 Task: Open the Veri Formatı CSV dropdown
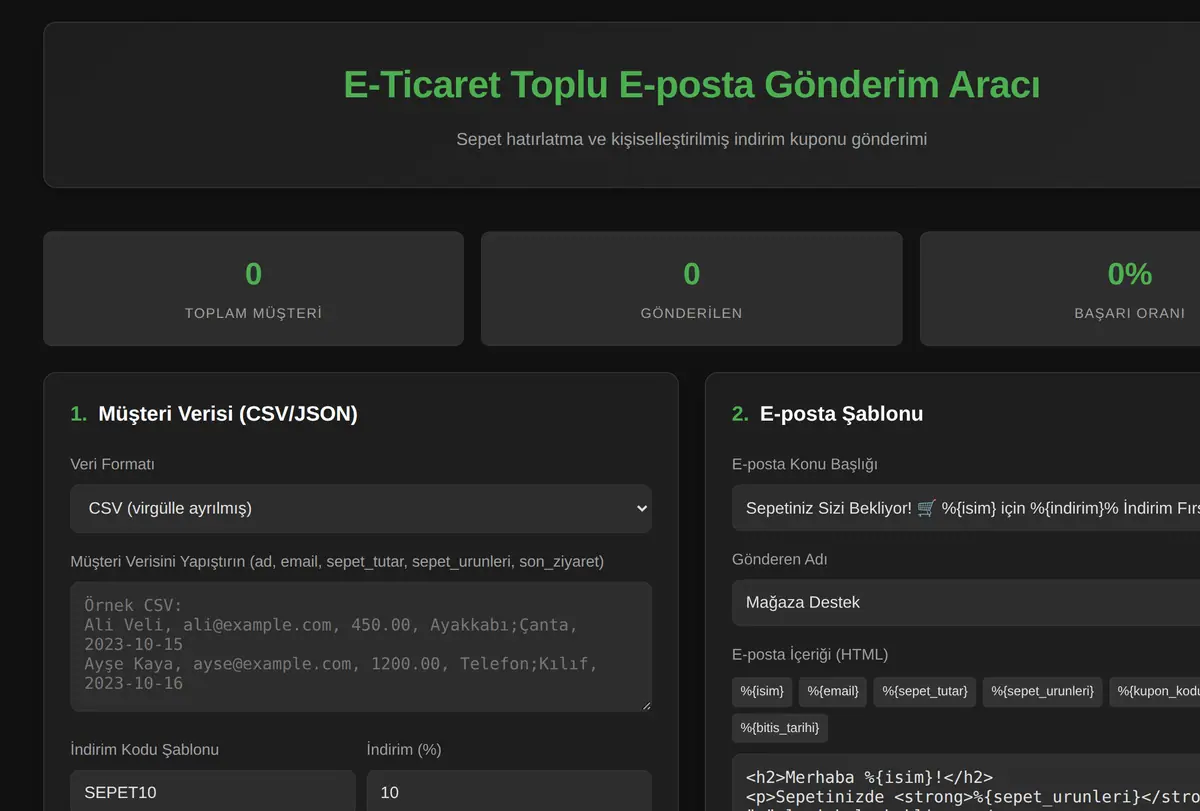[361, 508]
